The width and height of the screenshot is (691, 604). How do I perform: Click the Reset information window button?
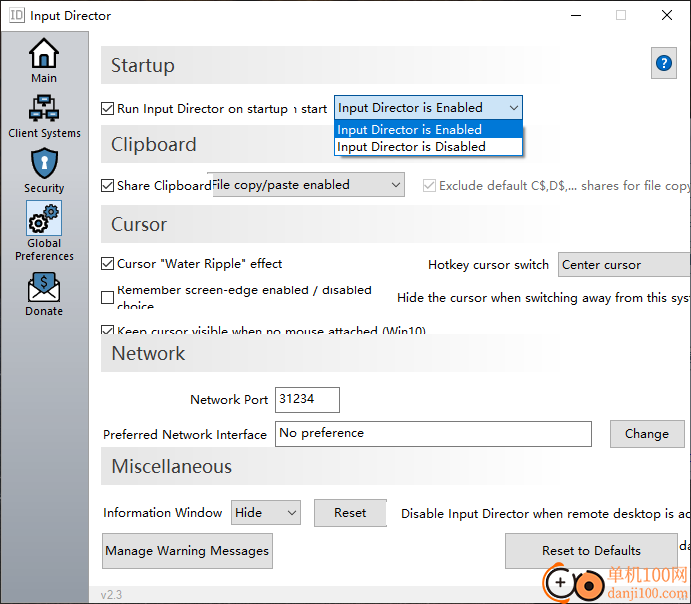coord(350,513)
